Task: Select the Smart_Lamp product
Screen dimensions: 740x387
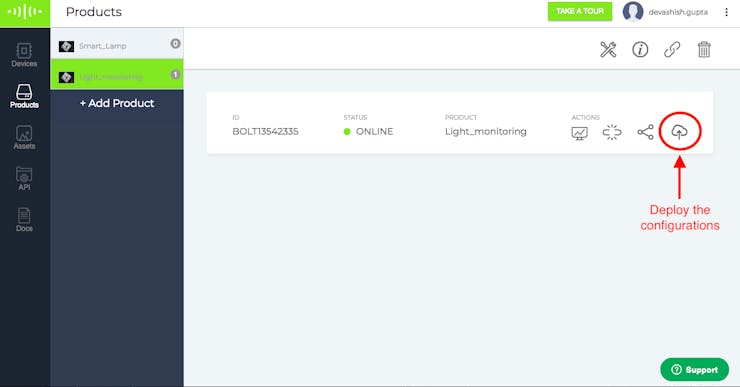Action: 117,46
